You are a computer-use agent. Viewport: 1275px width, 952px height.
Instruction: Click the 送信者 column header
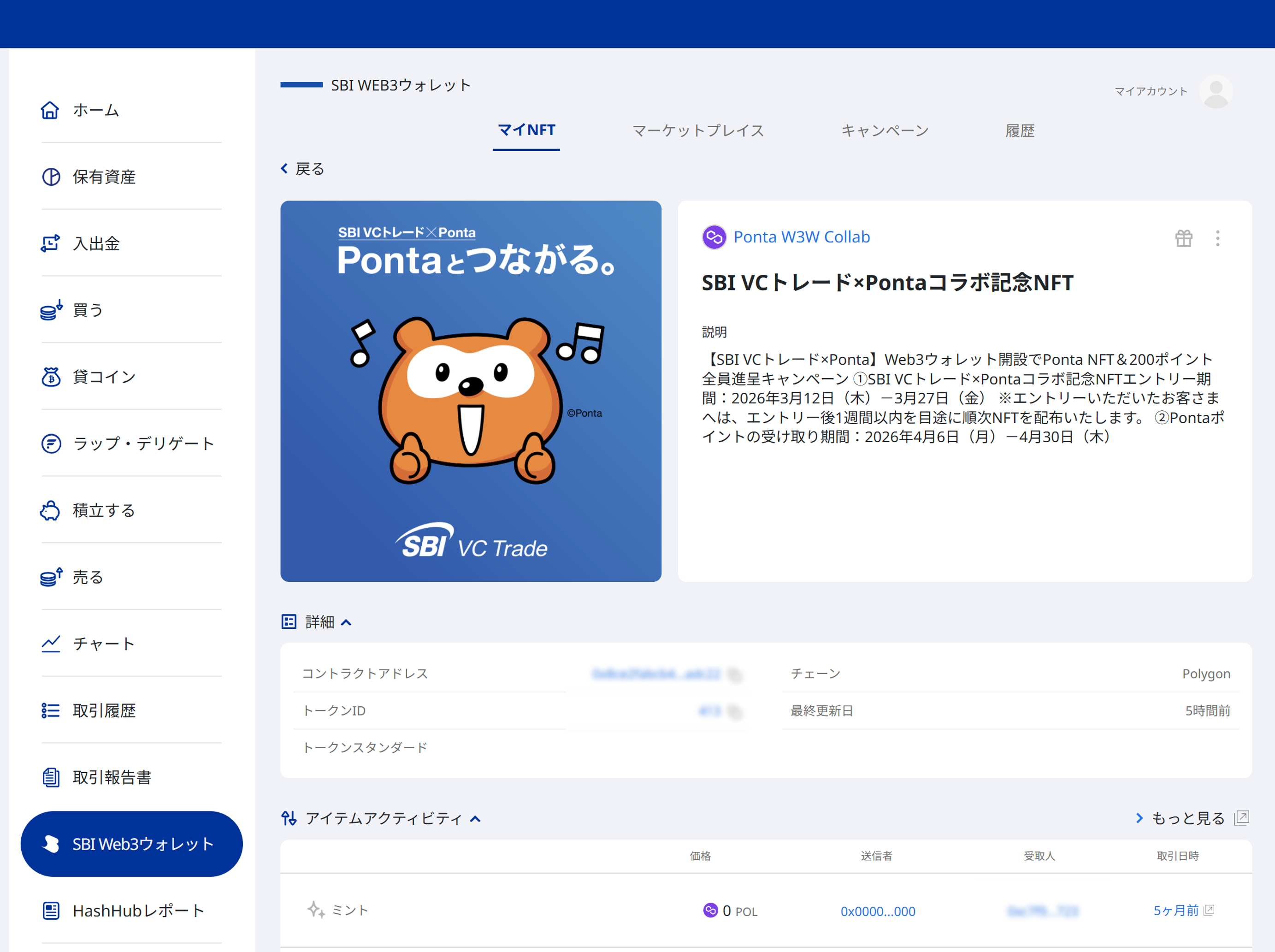pyautogui.click(x=876, y=856)
